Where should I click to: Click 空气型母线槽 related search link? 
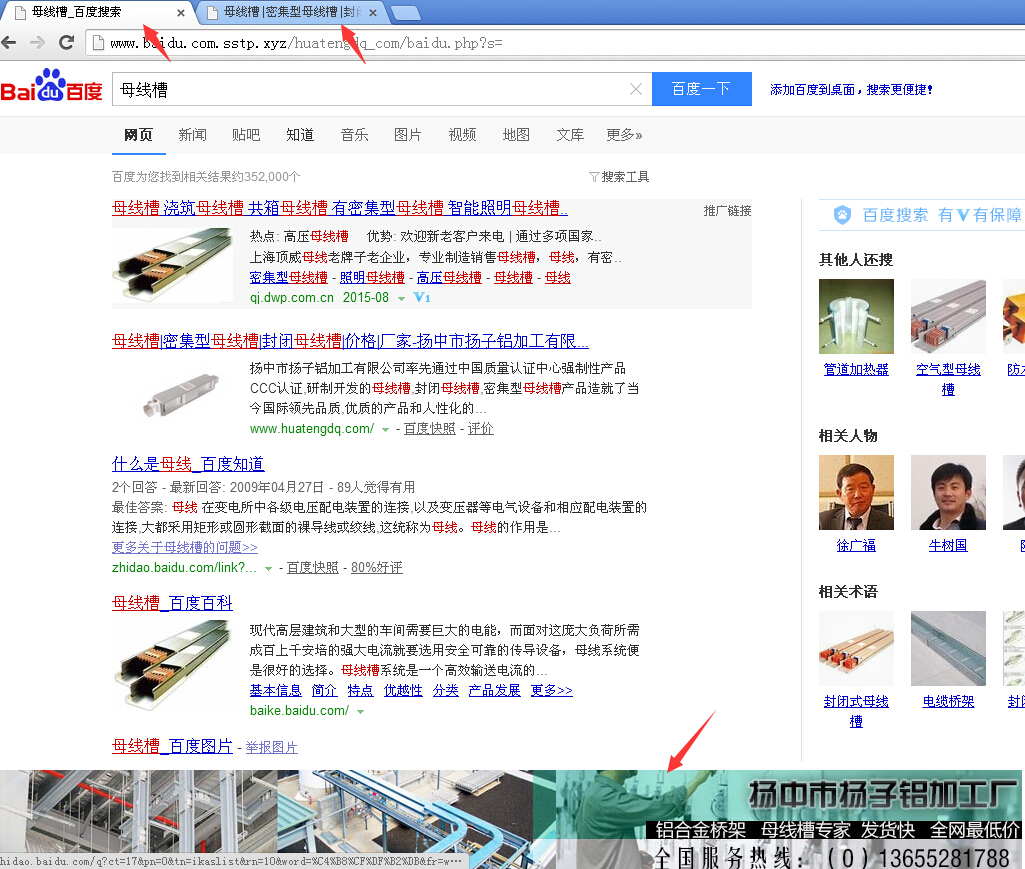pyautogui.click(x=948, y=379)
